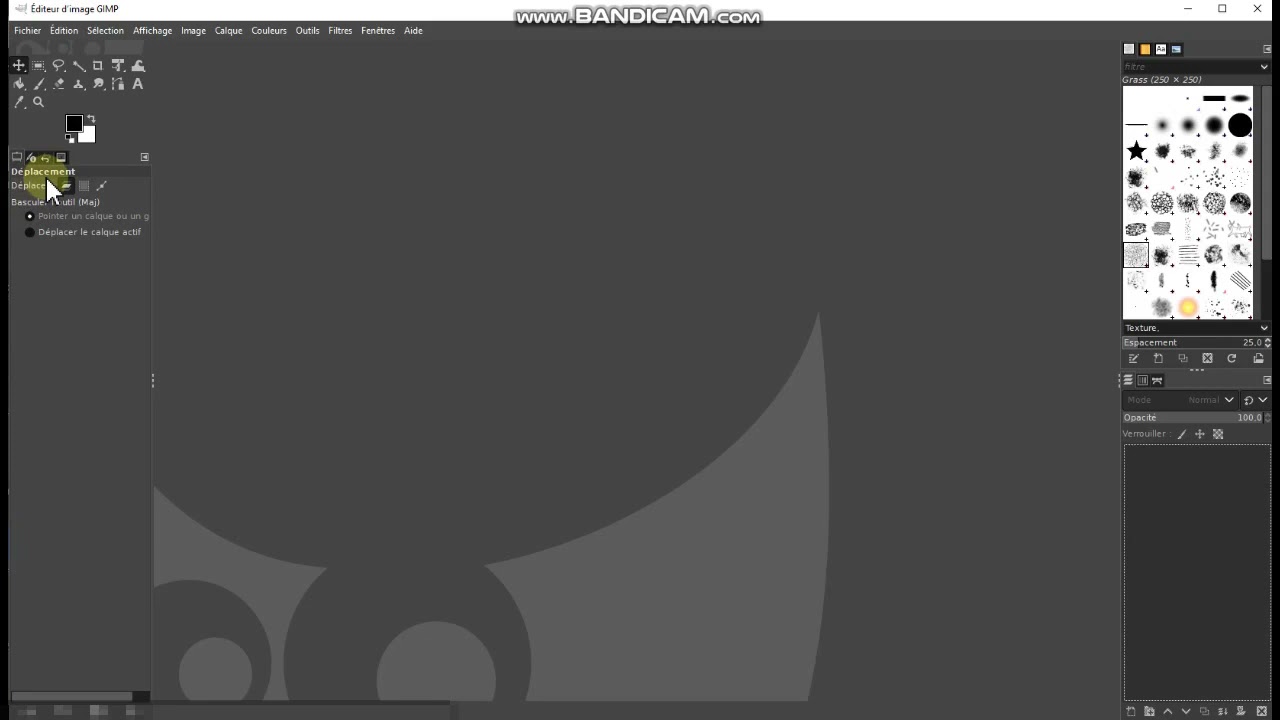Open the Filtres menu
Image resolution: width=1280 pixels, height=720 pixels.
tap(340, 30)
